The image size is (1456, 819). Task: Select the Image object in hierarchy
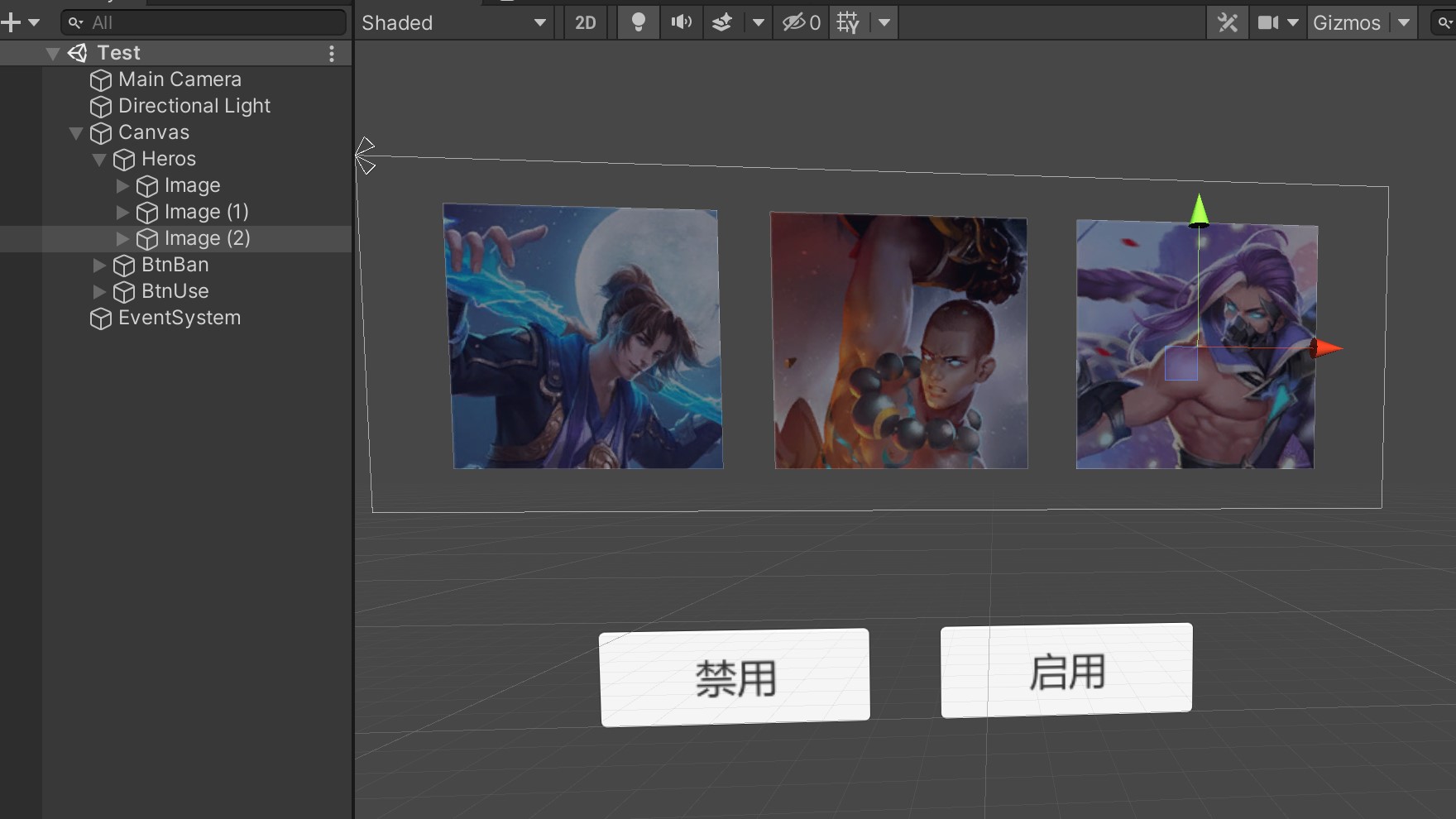click(192, 185)
